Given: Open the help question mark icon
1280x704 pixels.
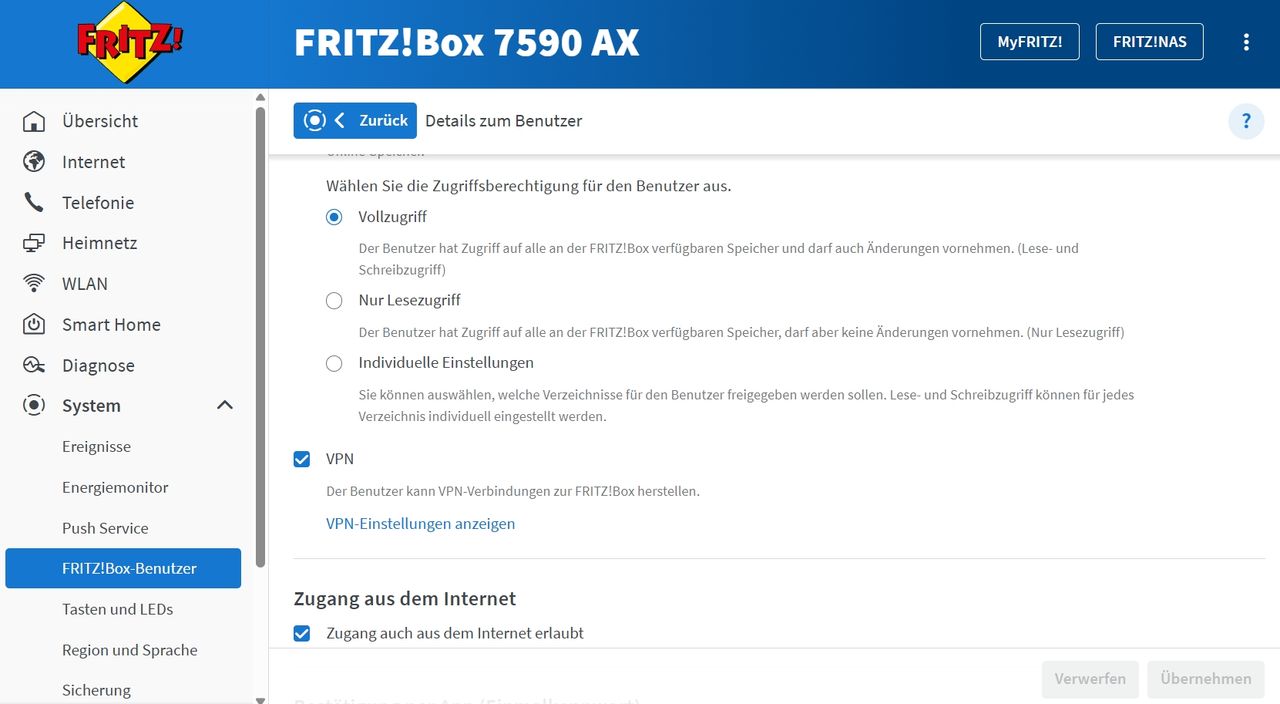Looking at the screenshot, I should (x=1246, y=121).
